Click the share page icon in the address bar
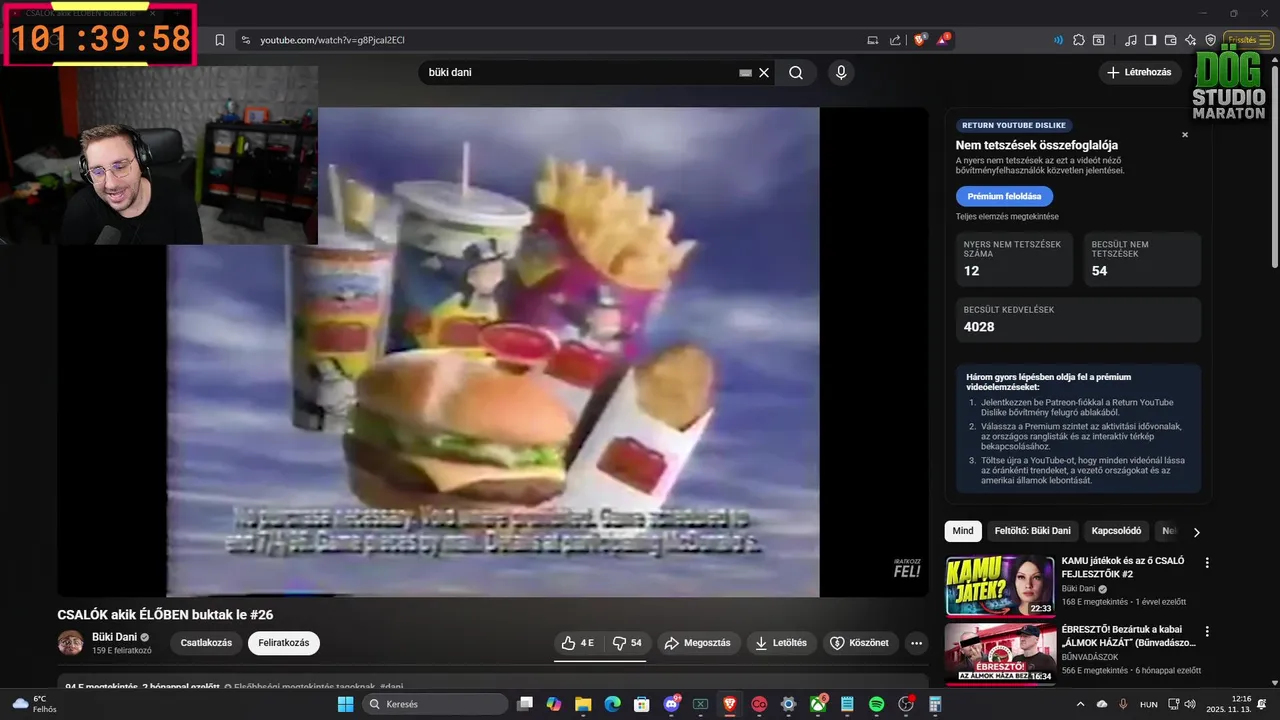Viewport: 1280px width, 720px height. [x=895, y=40]
